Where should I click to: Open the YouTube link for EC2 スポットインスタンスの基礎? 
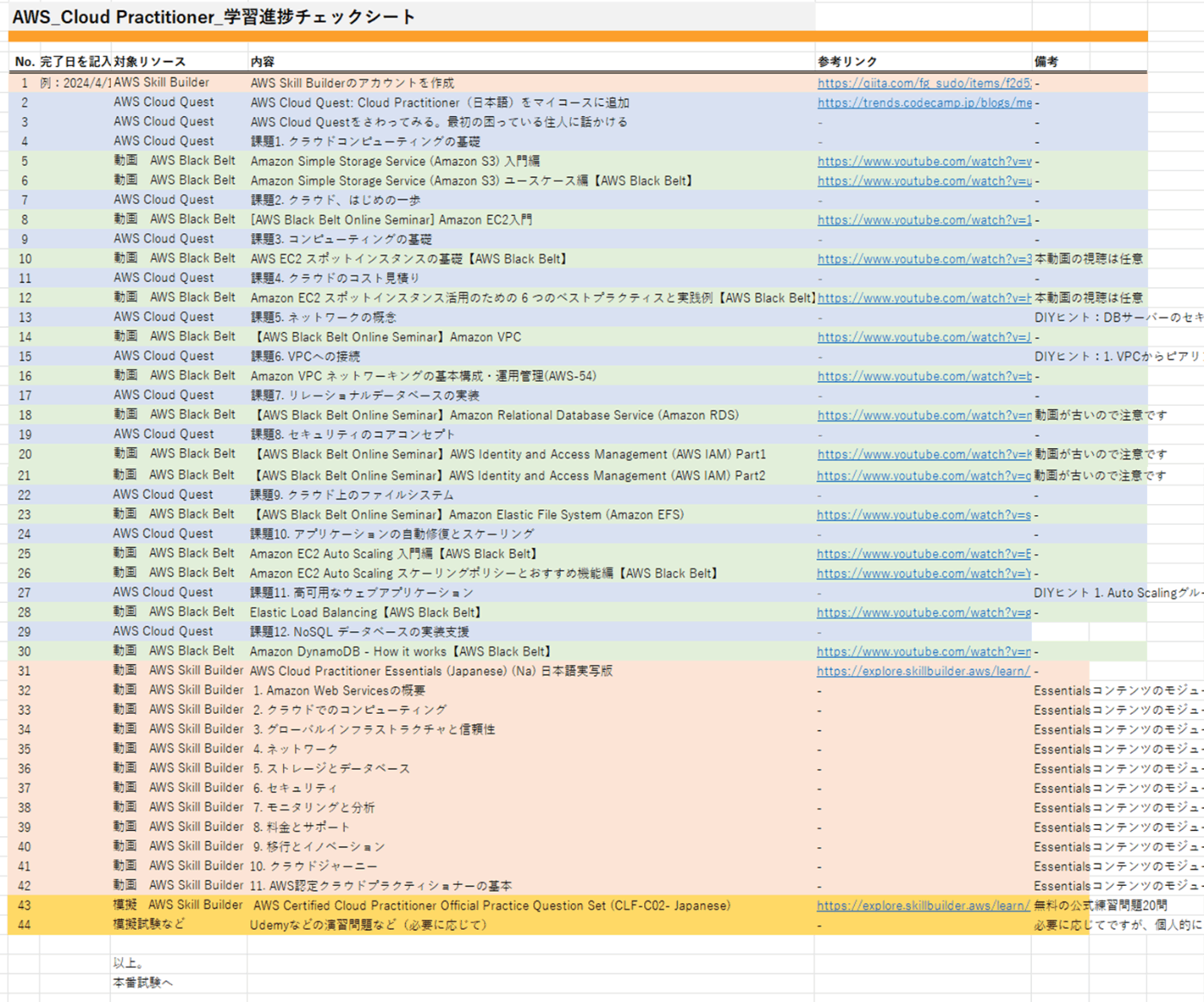(924, 259)
